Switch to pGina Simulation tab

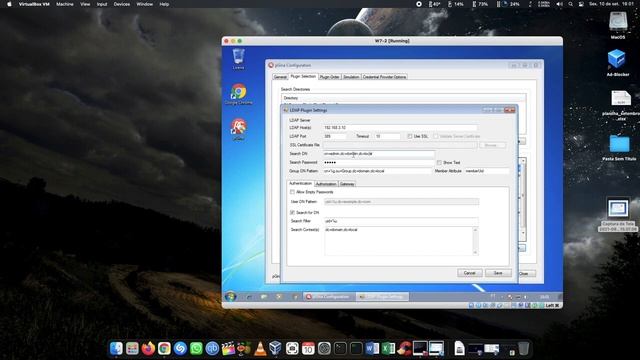click(x=351, y=77)
